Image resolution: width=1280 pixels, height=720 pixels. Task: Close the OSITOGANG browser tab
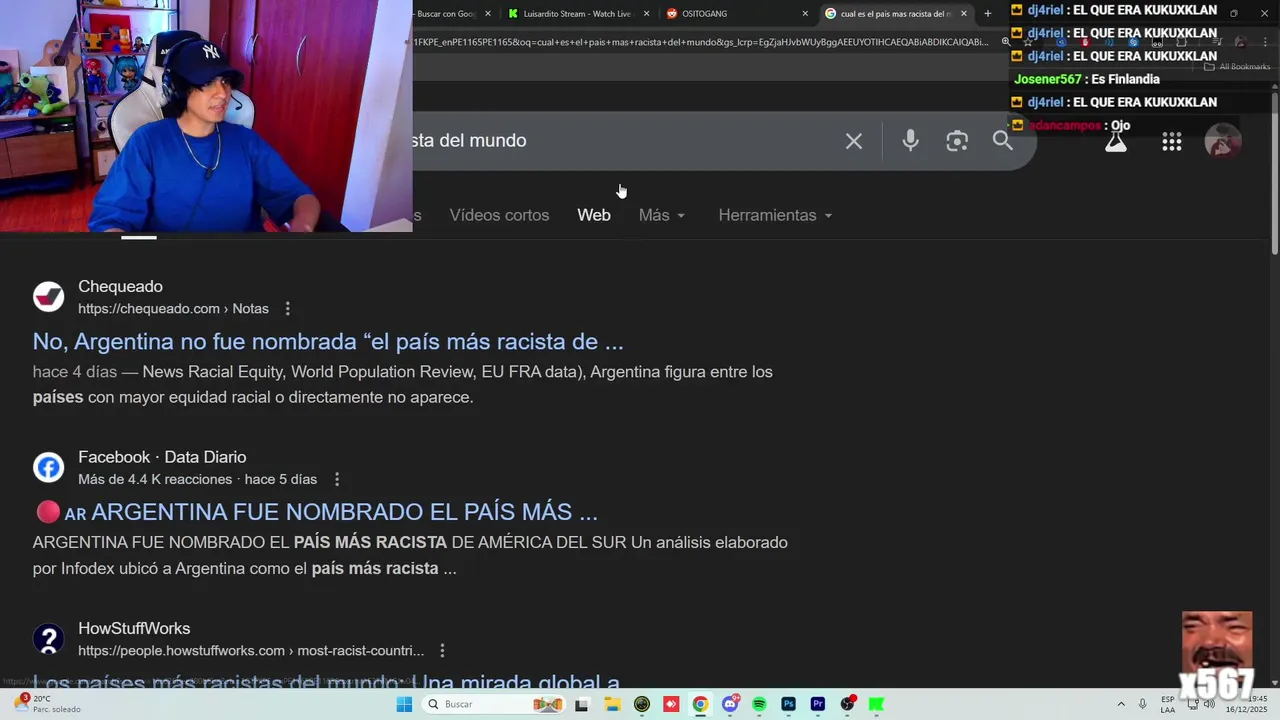(x=805, y=14)
